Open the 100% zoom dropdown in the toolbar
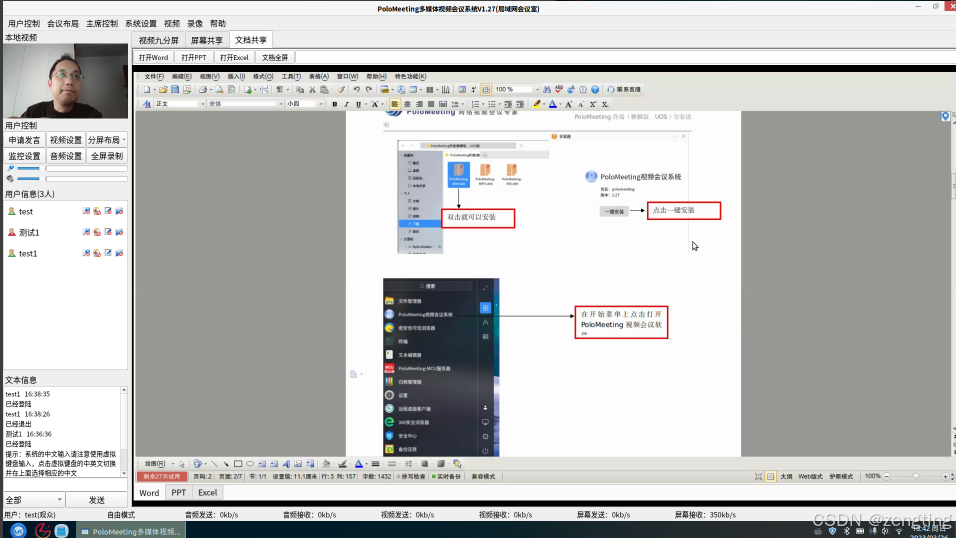 click(537, 90)
